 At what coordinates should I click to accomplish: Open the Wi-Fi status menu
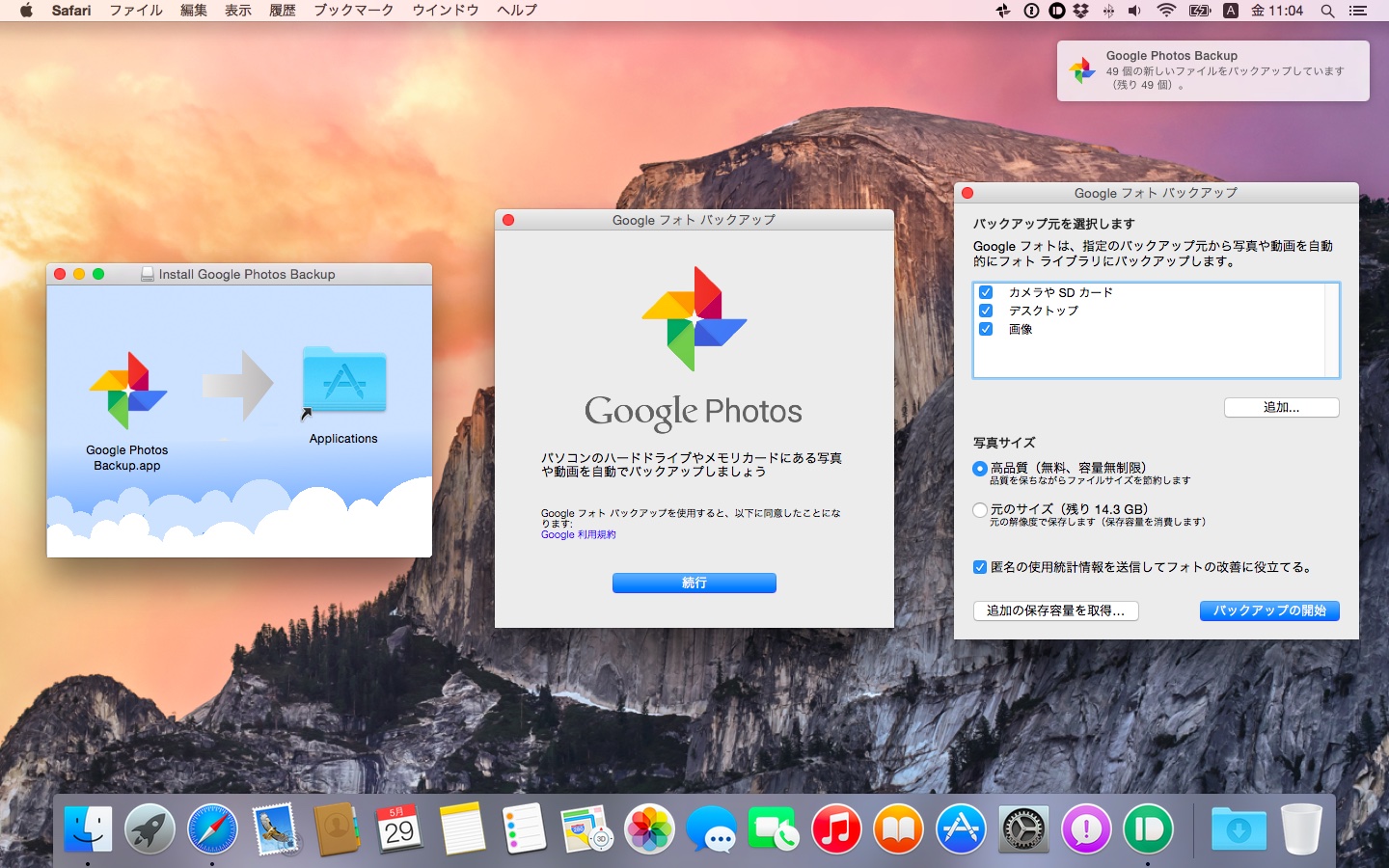pos(1166,11)
